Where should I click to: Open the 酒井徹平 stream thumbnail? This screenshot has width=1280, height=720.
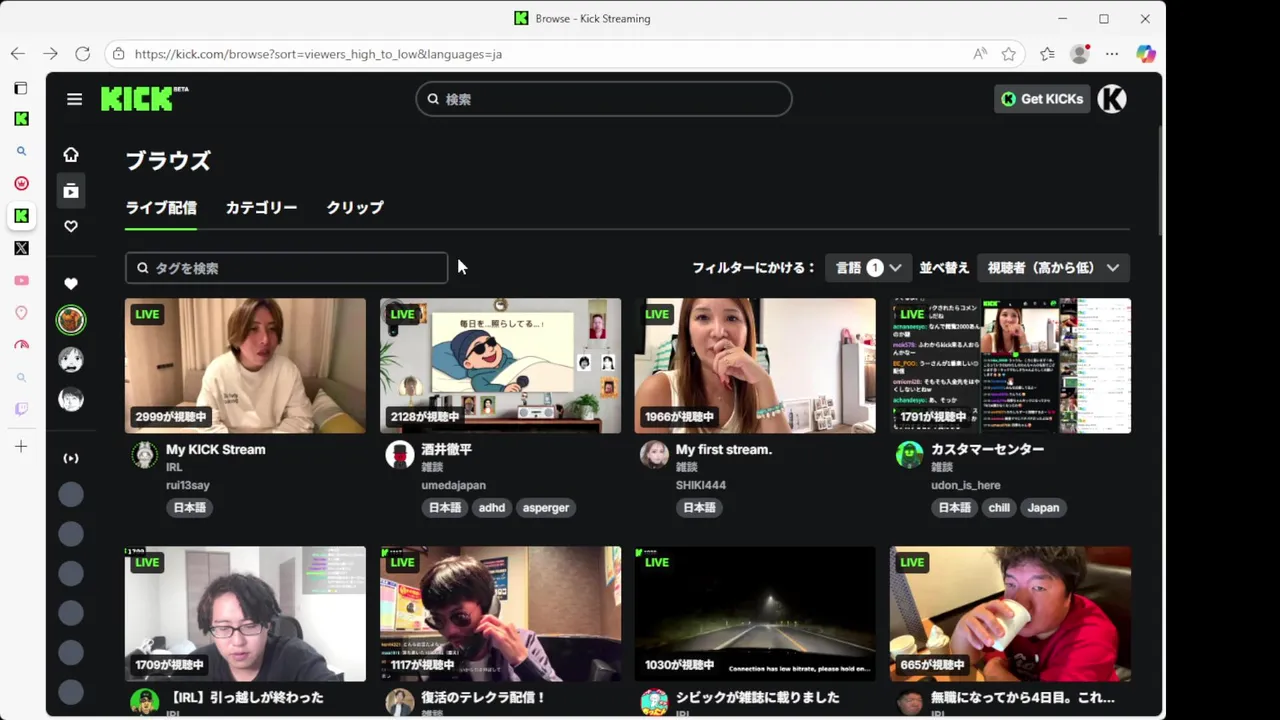pyautogui.click(x=500, y=366)
